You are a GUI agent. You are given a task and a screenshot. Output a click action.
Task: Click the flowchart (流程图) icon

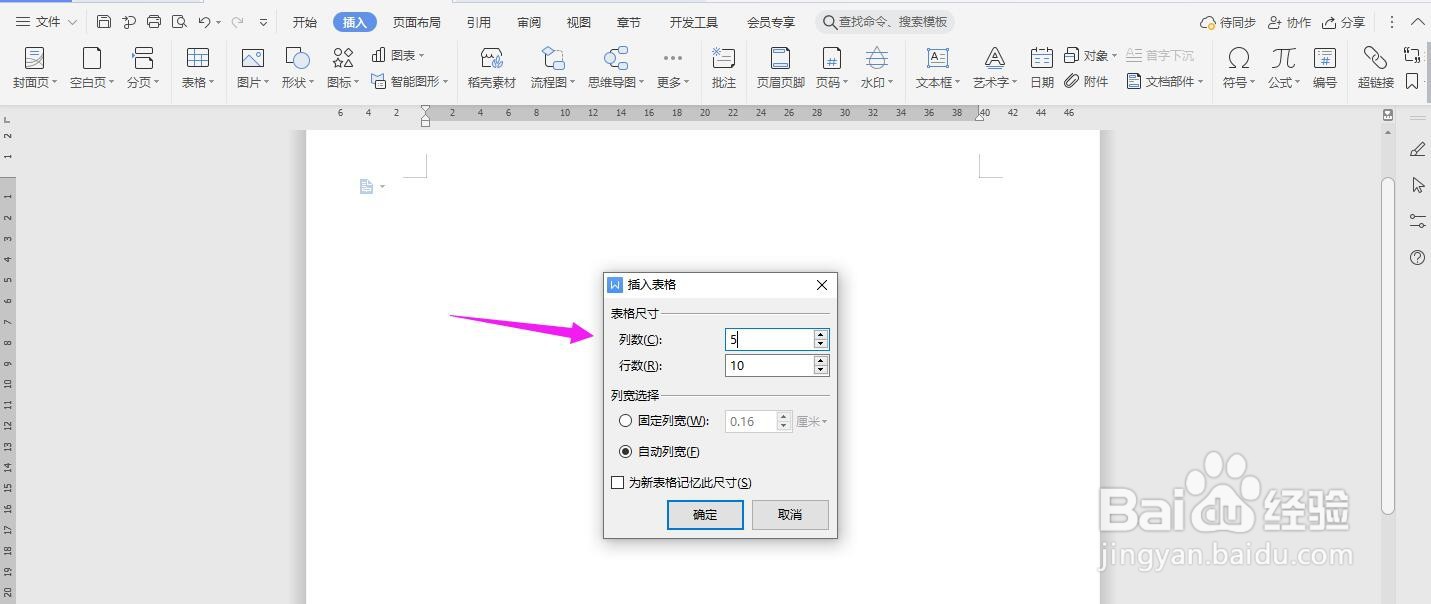[553, 58]
